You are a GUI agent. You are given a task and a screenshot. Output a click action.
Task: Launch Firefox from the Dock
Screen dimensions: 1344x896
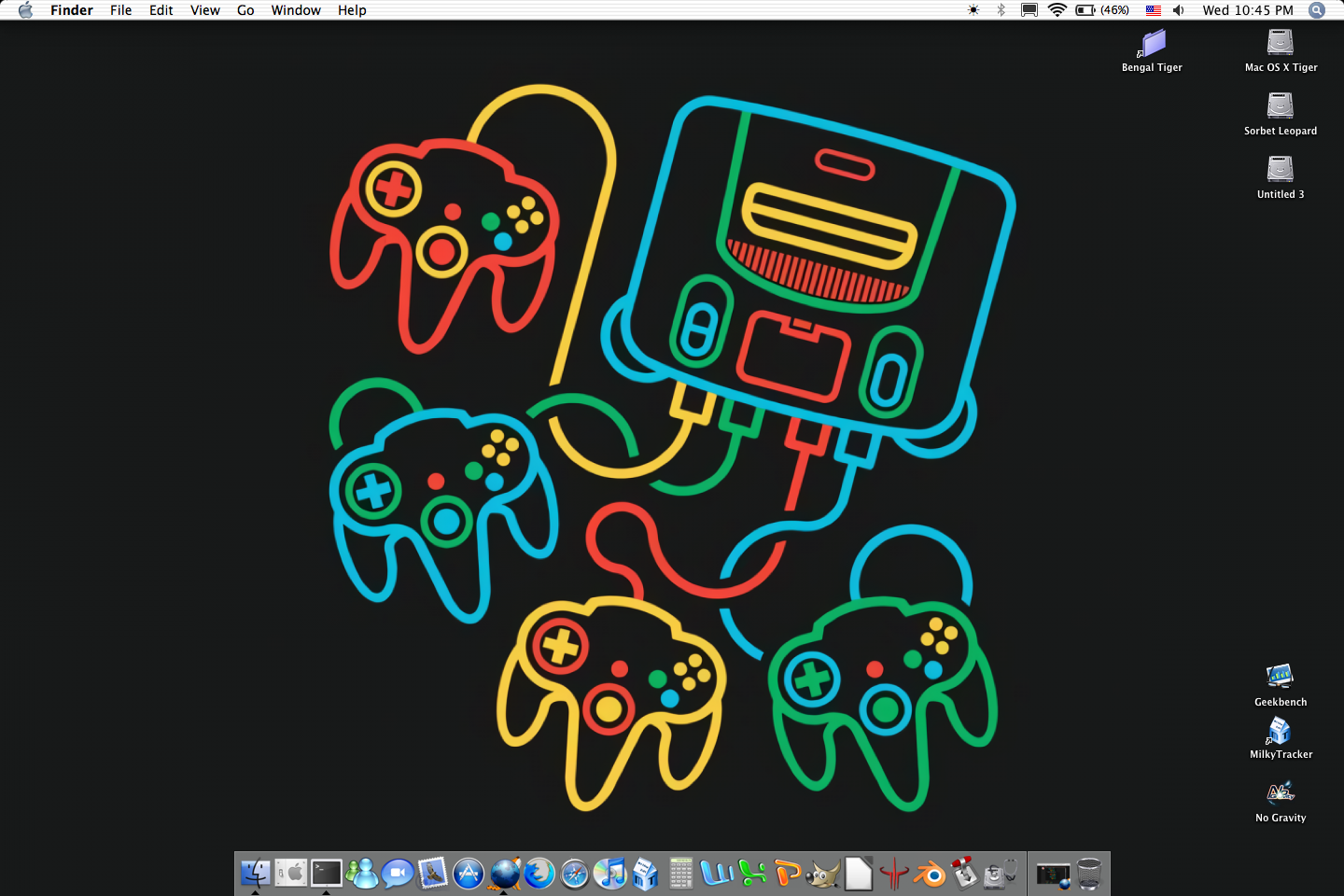(539, 874)
